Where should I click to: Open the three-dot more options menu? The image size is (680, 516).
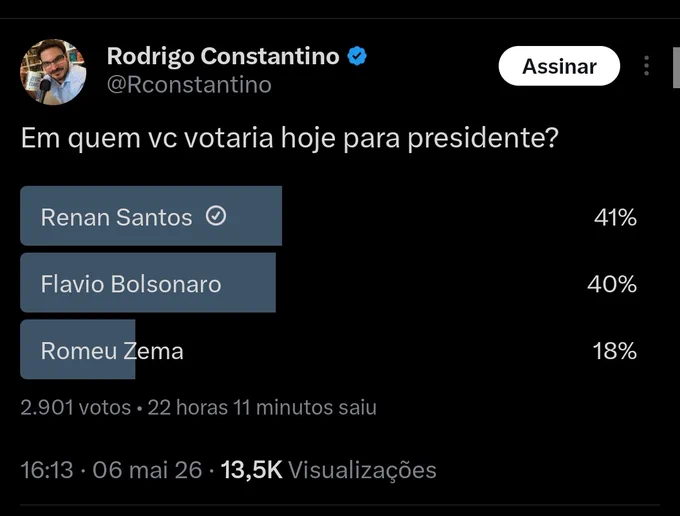[x=646, y=66]
